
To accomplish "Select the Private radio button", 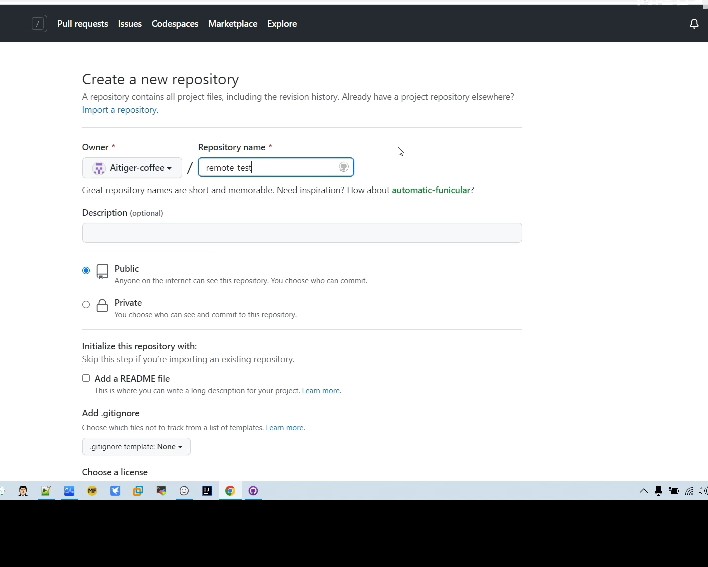I will [86, 305].
